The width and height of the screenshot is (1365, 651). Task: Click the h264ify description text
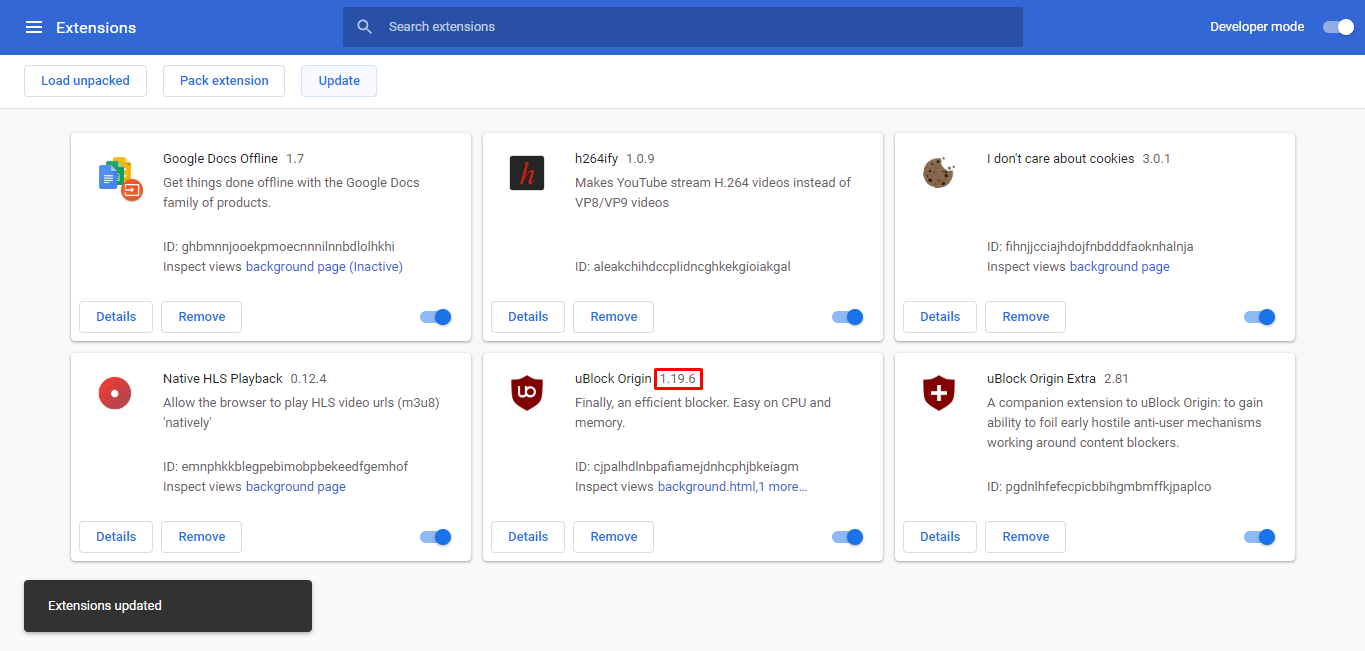[x=713, y=193]
